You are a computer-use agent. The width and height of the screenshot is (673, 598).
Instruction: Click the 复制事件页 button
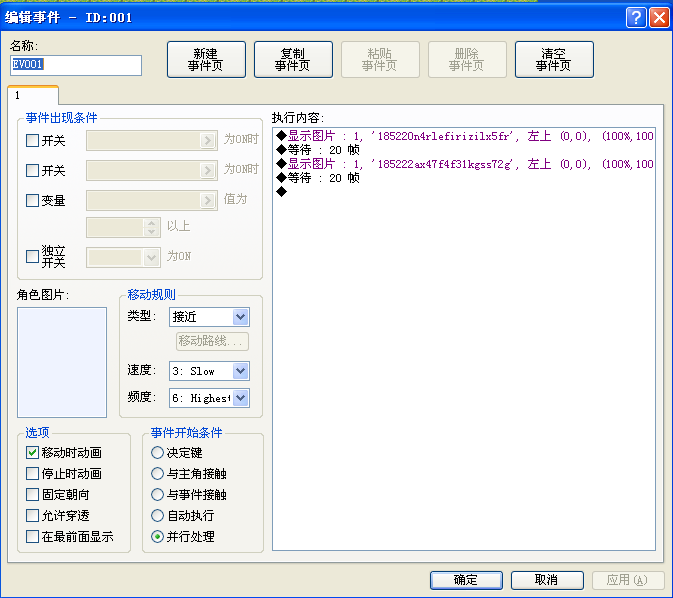293,59
